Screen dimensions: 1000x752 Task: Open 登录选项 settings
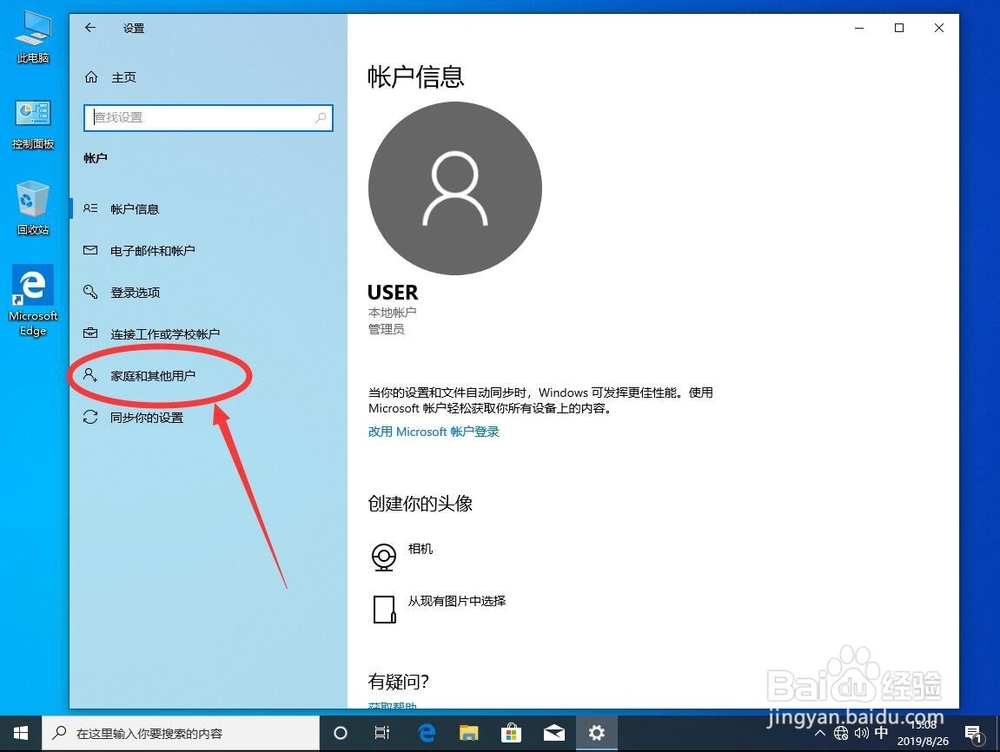point(208,292)
